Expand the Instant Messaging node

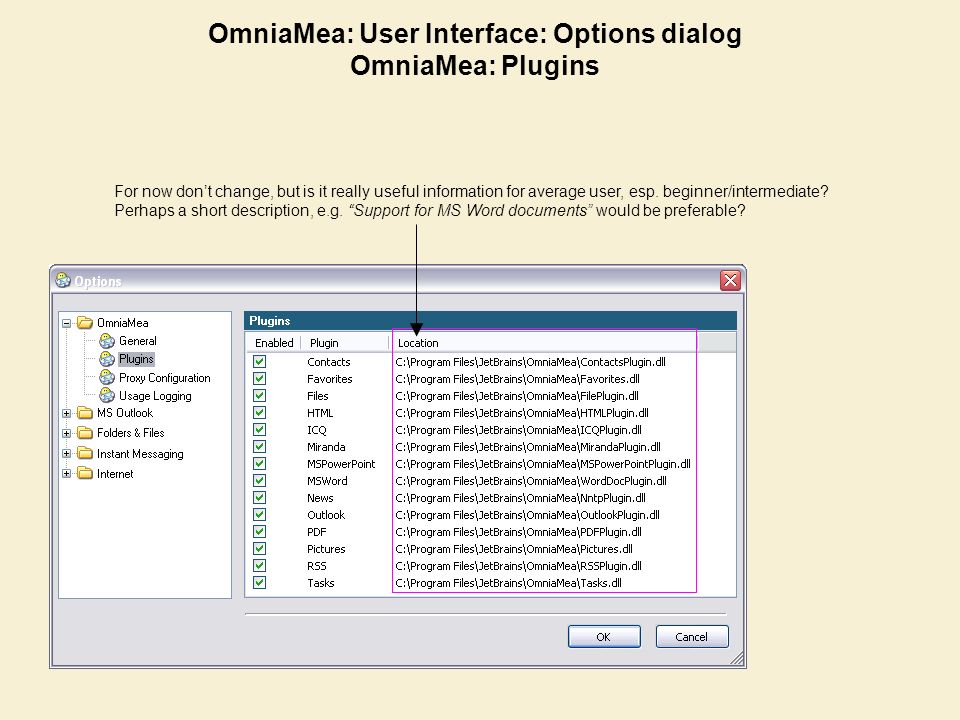[x=67, y=454]
